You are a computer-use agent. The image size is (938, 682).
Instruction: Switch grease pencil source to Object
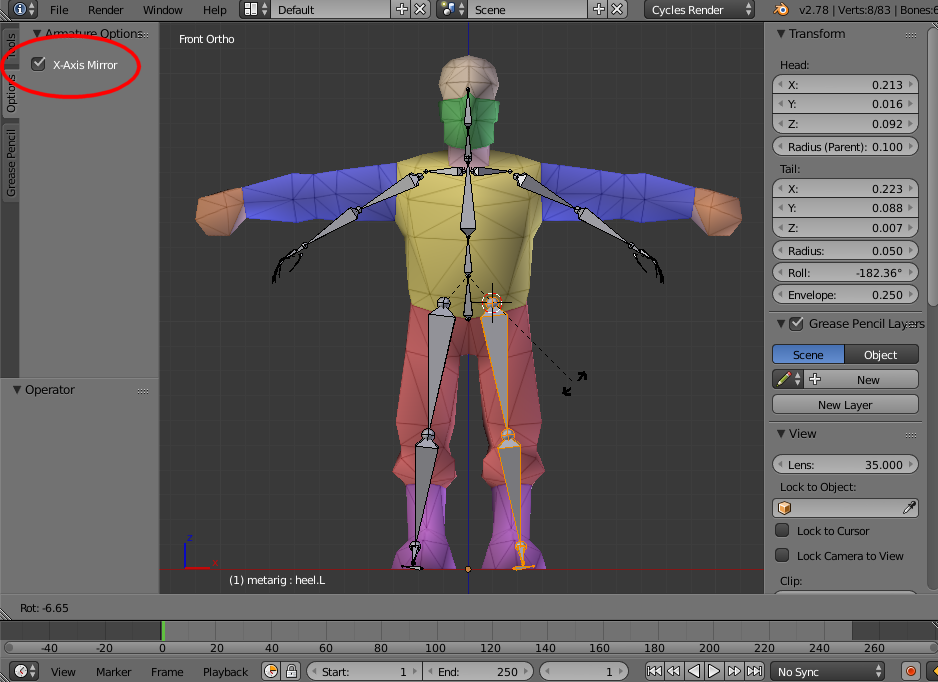pos(881,354)
